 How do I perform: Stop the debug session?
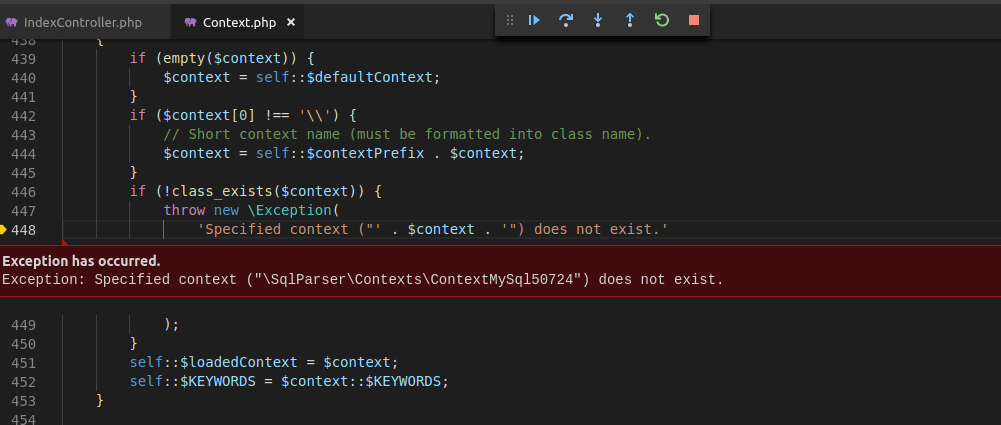[693, 20]
